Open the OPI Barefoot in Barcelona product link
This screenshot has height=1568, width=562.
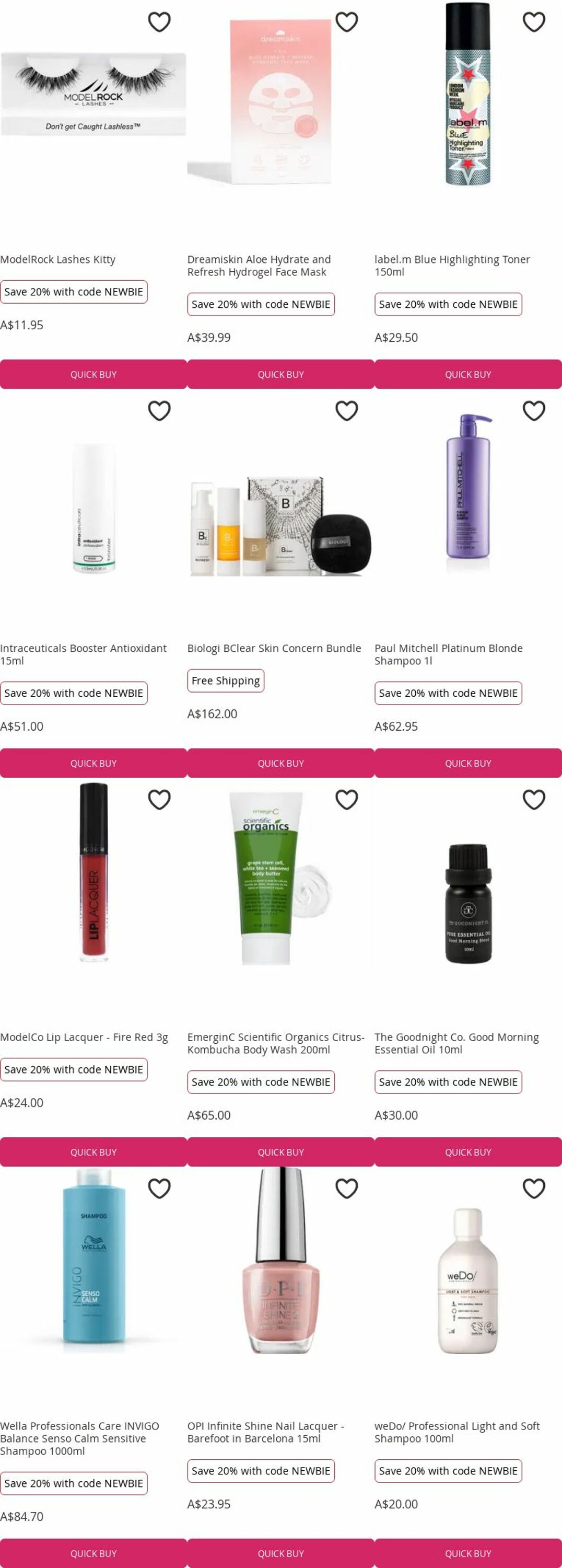266,1432
